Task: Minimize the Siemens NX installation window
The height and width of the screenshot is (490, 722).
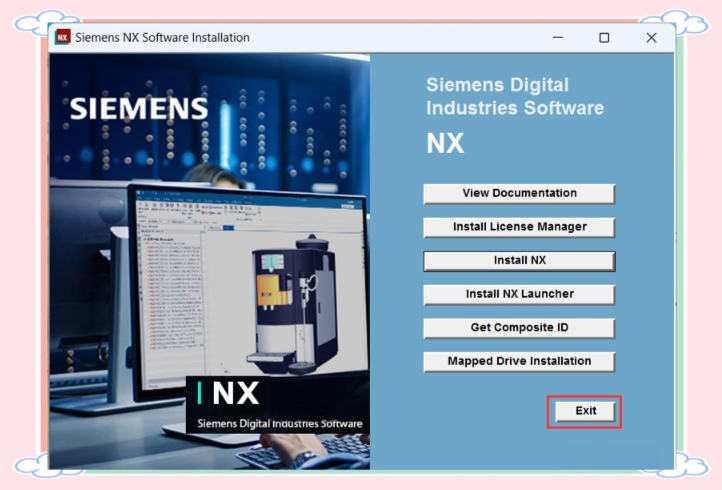Action: [x=558, y=37]
